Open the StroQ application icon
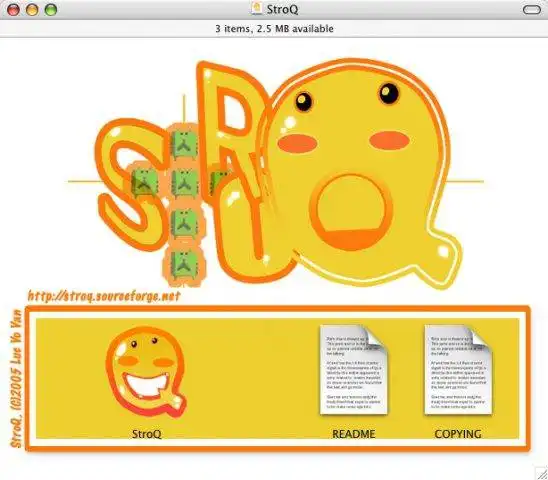The width and height of the screenshot is (548, 480). pos(146,372)
